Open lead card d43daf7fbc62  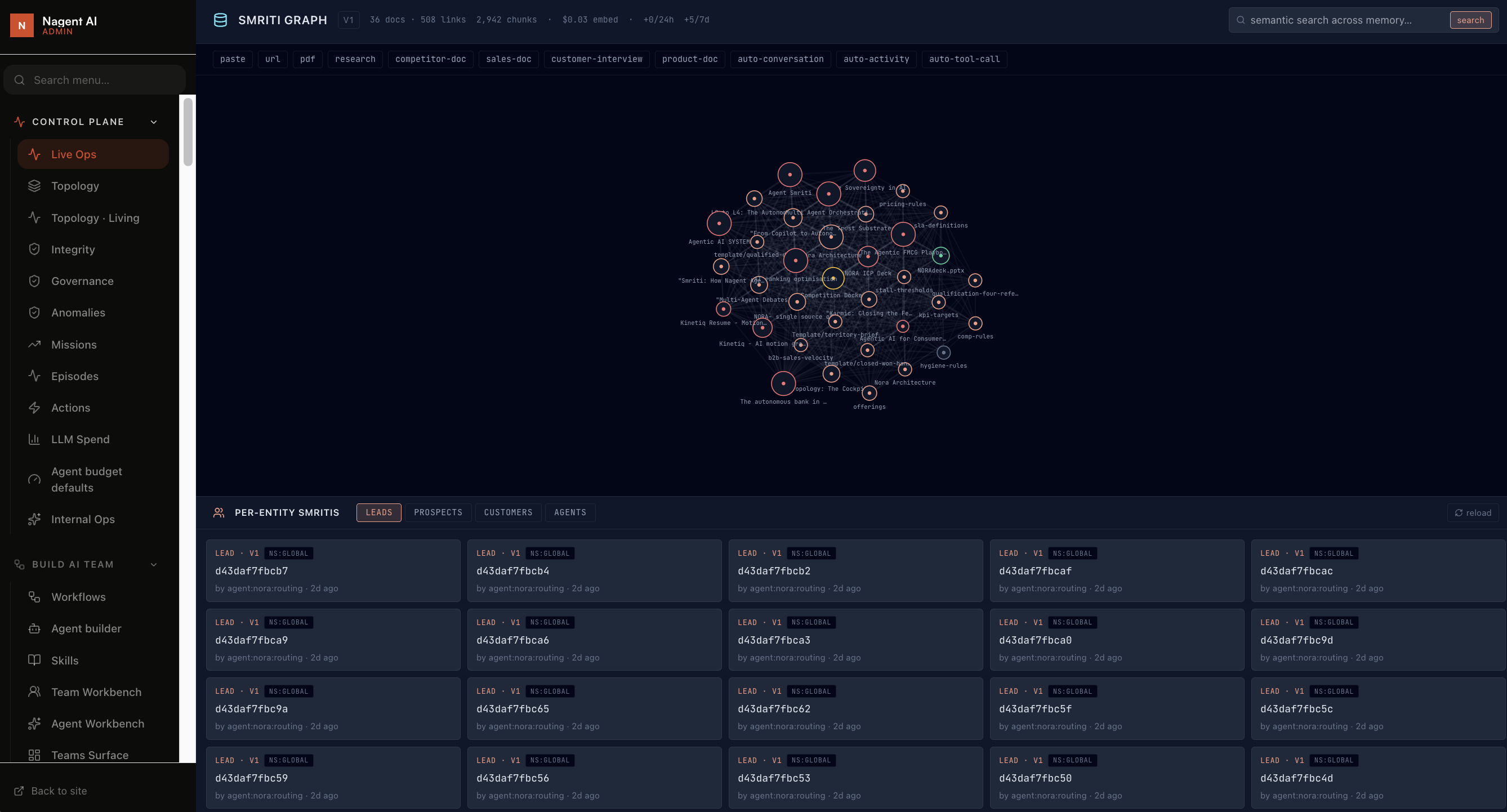(x=855, y=708)
